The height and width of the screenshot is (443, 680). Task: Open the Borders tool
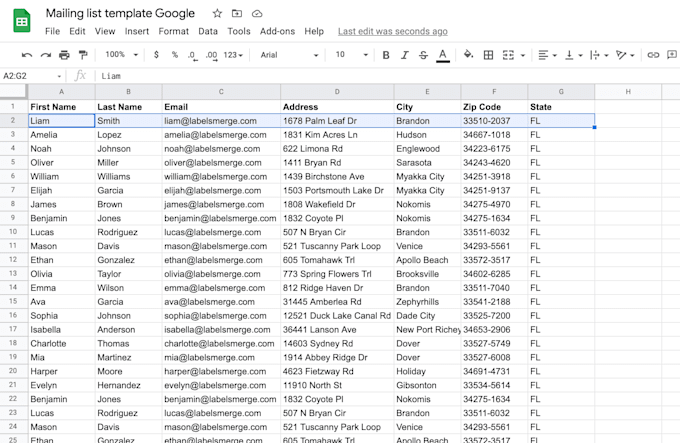coord(488,55)
